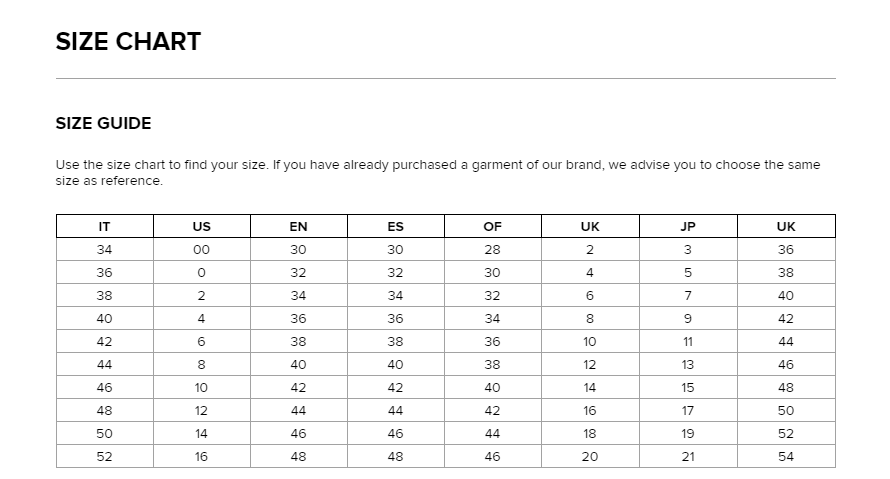Select the OF size 28 cell
Screen dimensions: 890x479
pyautogui.click(x=493, y=250)
